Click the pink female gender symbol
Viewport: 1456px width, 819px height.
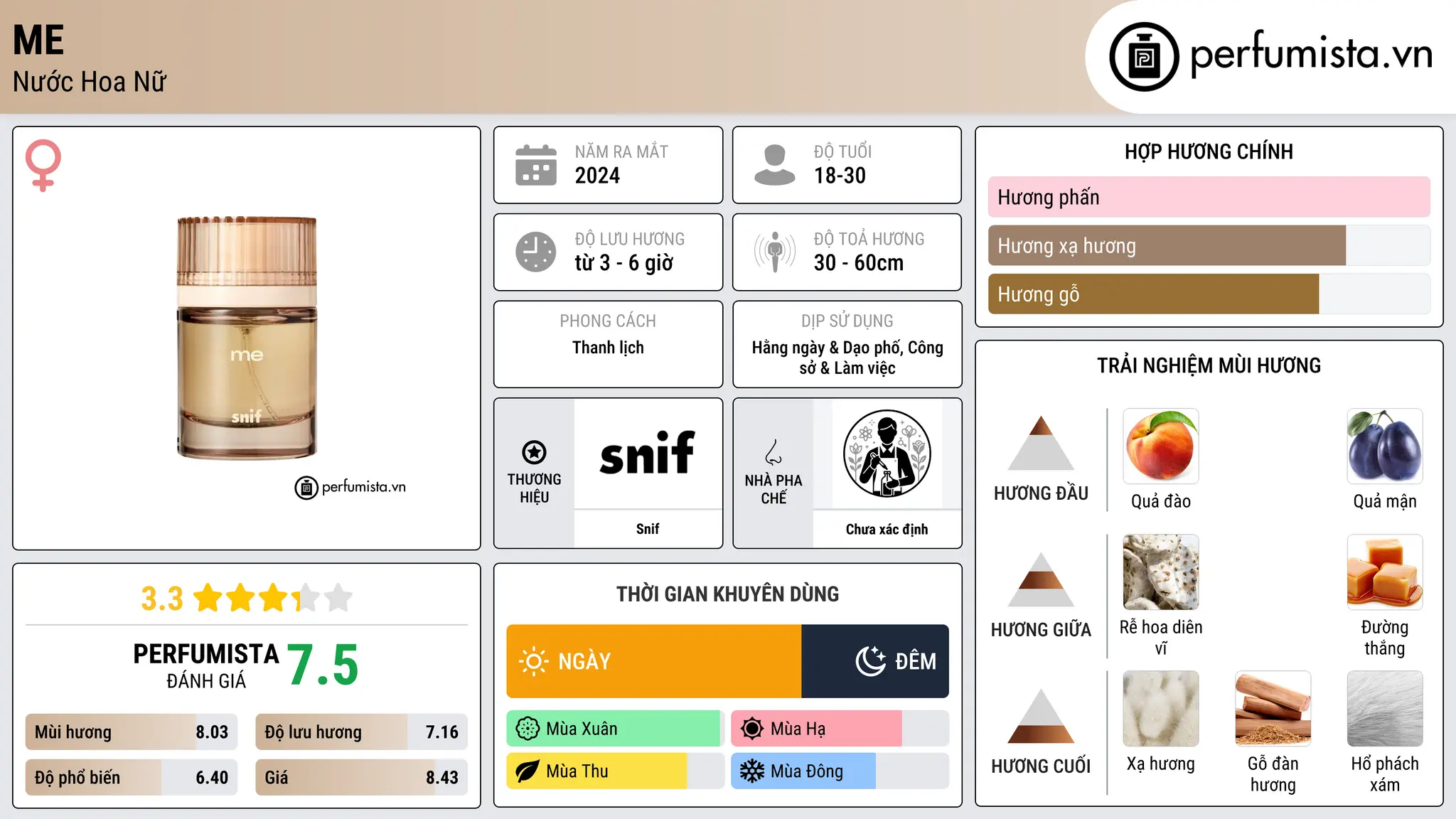[43, 166]
